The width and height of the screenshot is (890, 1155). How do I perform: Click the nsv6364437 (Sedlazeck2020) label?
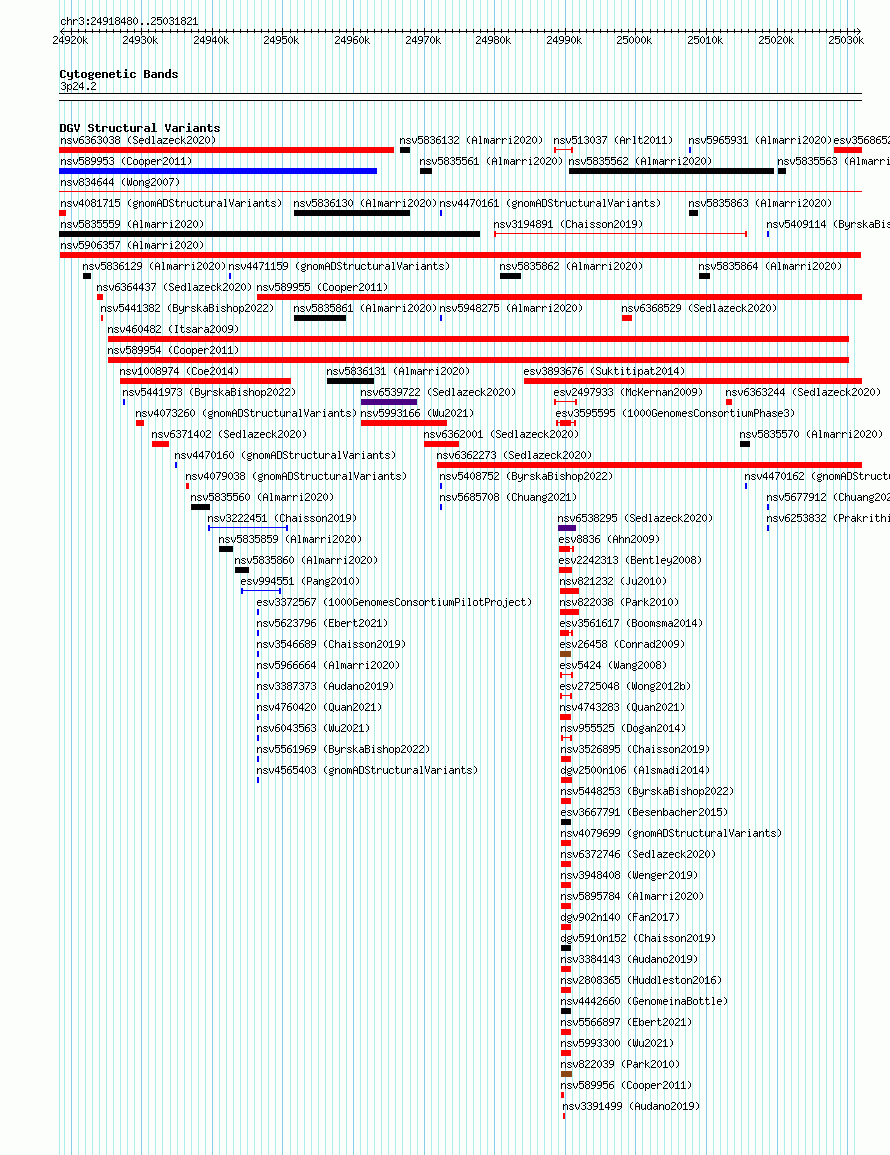point(174,287)
